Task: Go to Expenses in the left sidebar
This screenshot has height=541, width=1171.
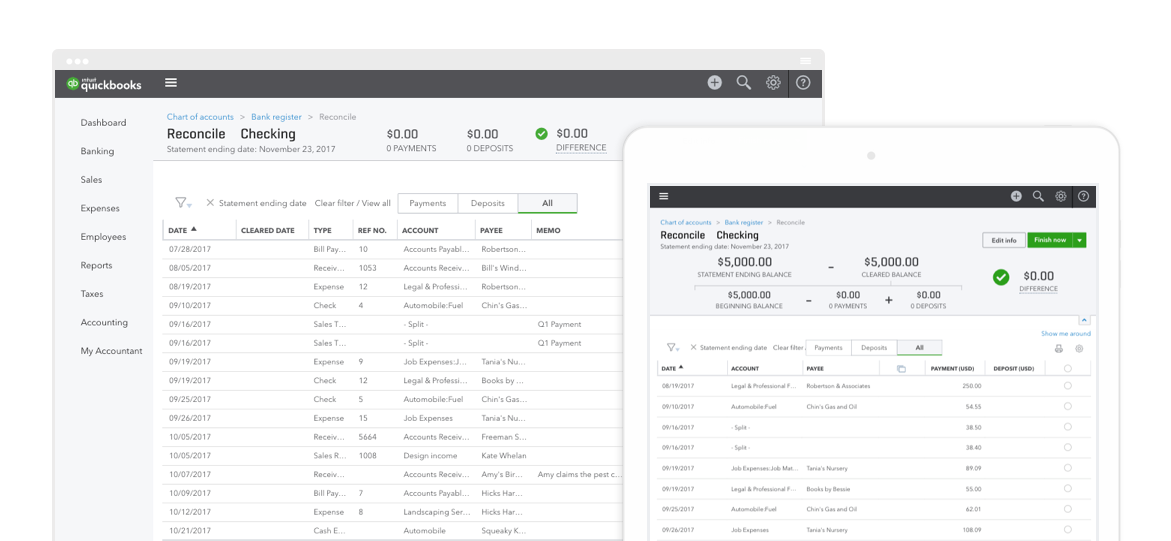Action: point(100,208)
